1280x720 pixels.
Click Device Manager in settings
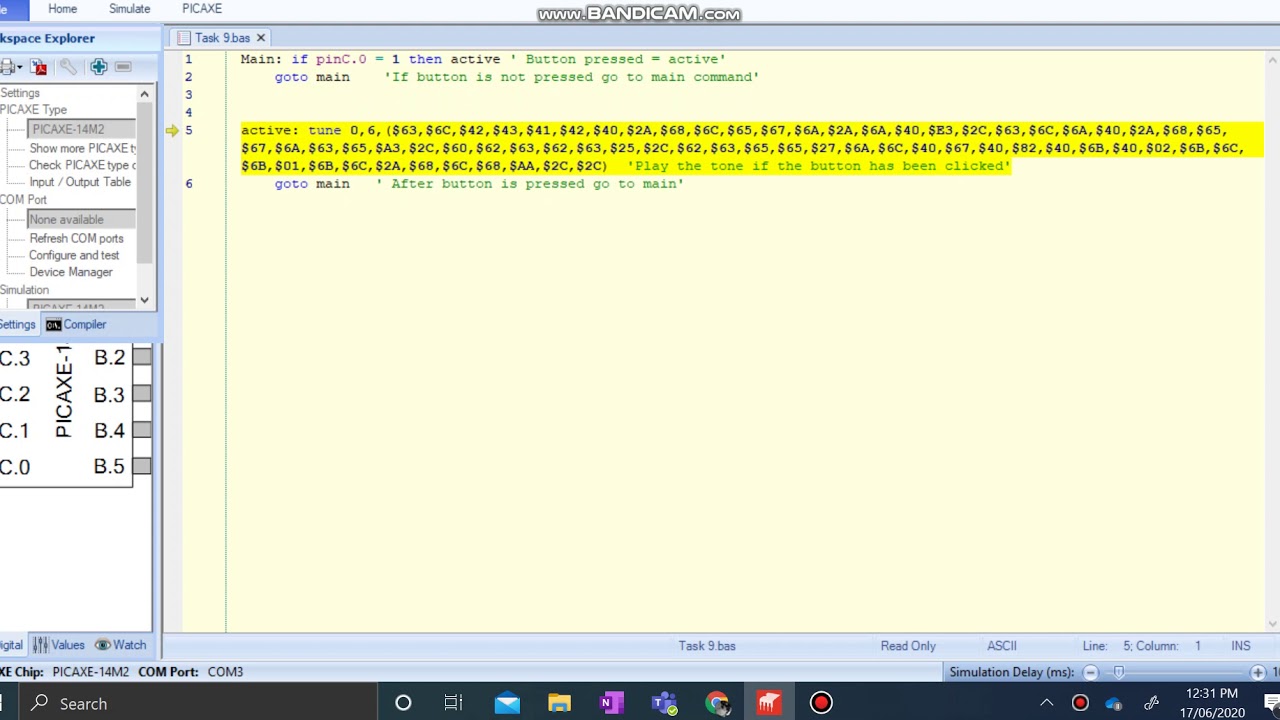tap(70, 272)
